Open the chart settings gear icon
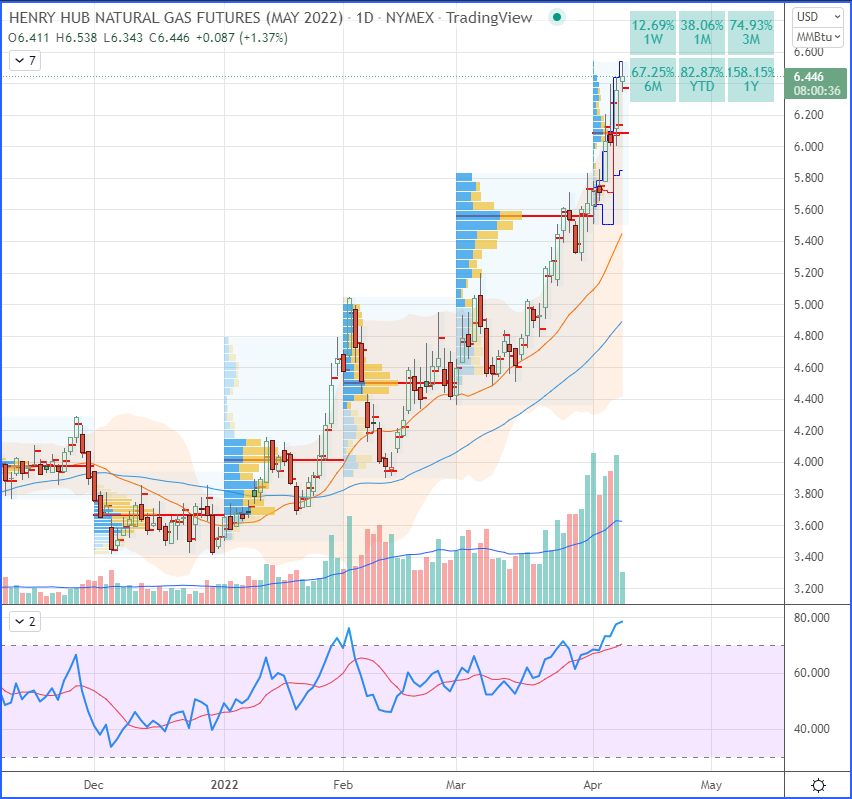 click(x=818, y=785)
